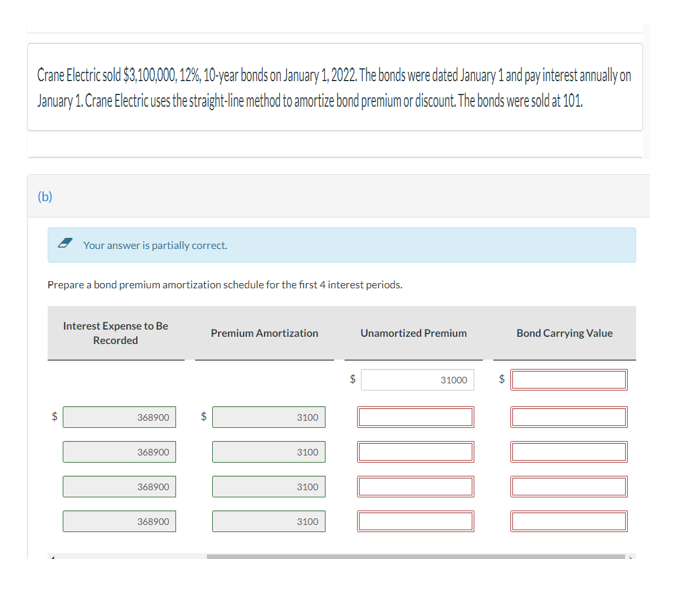679x589 pixels.
Task: Click the 'Your answer is partially correct.' text
Action: [x=155, y=245]
